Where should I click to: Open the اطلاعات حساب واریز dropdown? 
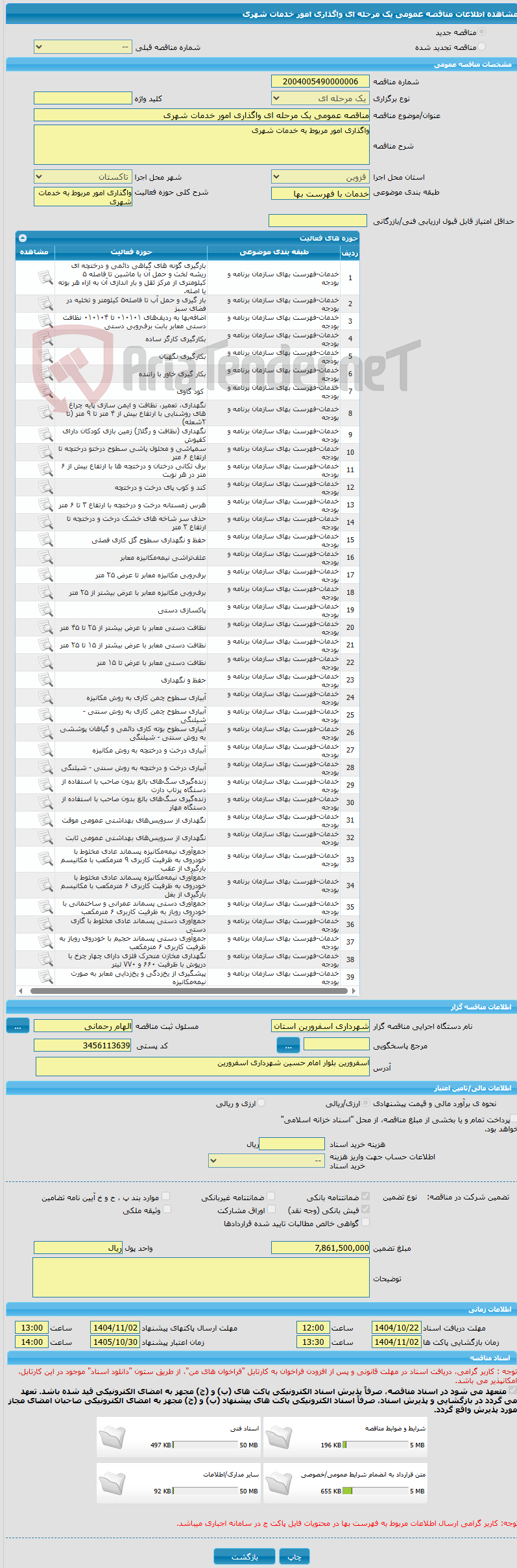[267, 1161]
